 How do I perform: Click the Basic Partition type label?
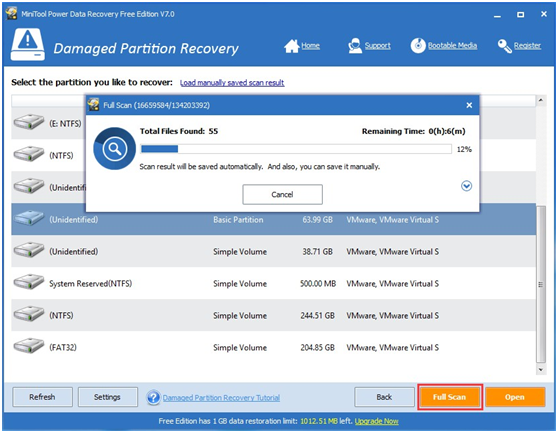click(x=238, y=220)
